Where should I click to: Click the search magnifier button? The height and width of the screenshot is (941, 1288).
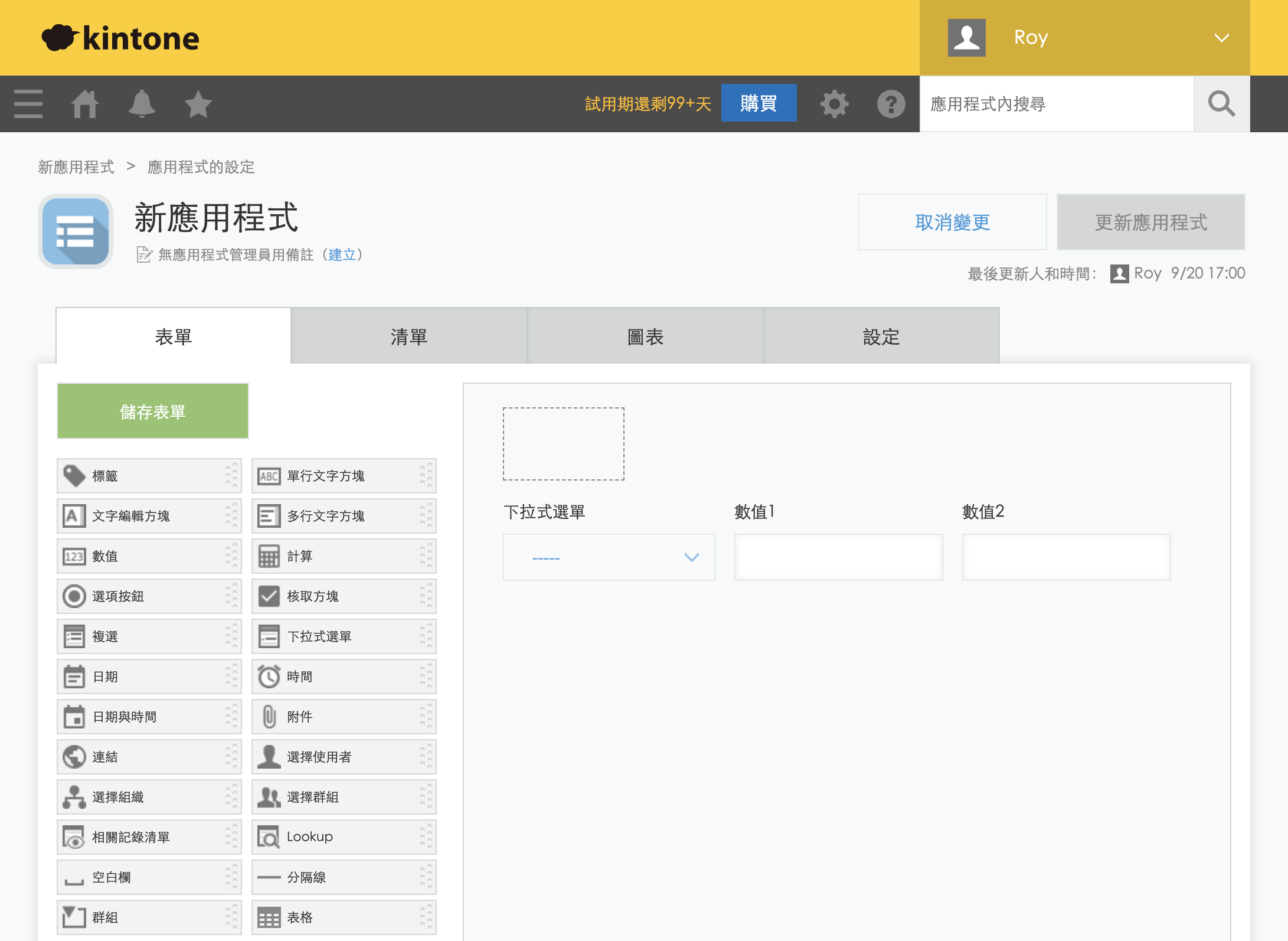1221,104
